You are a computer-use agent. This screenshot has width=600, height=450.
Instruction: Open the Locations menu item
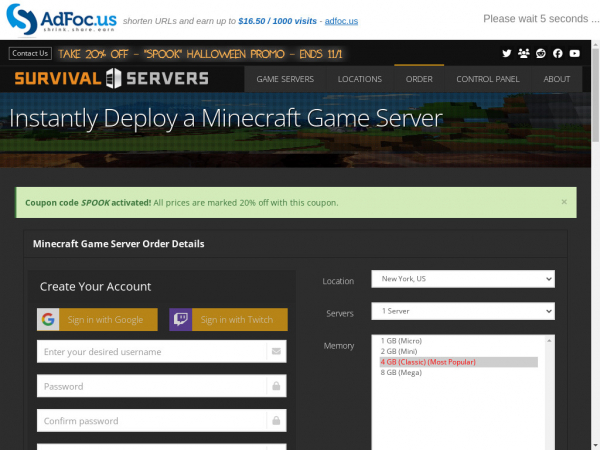pyautogui.click(x=359, y=79)
